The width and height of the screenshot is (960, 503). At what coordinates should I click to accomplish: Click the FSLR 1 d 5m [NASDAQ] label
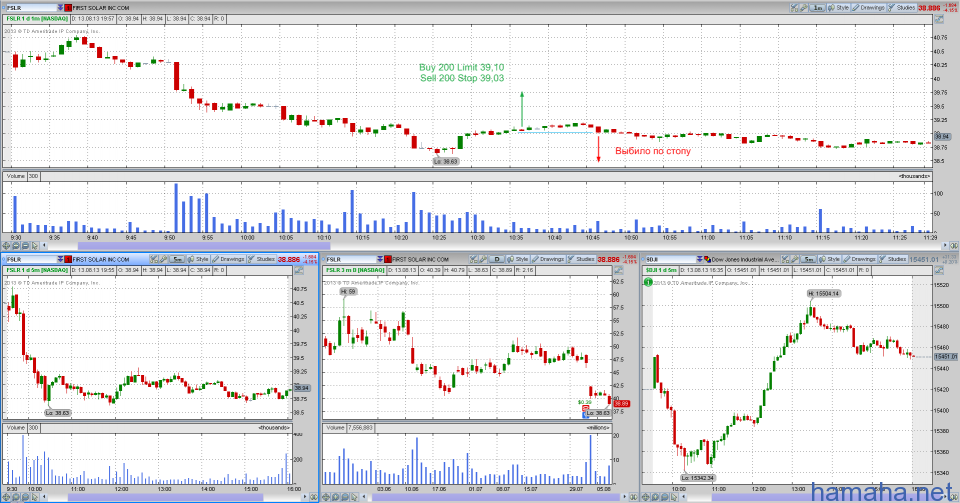pos(37,270)
